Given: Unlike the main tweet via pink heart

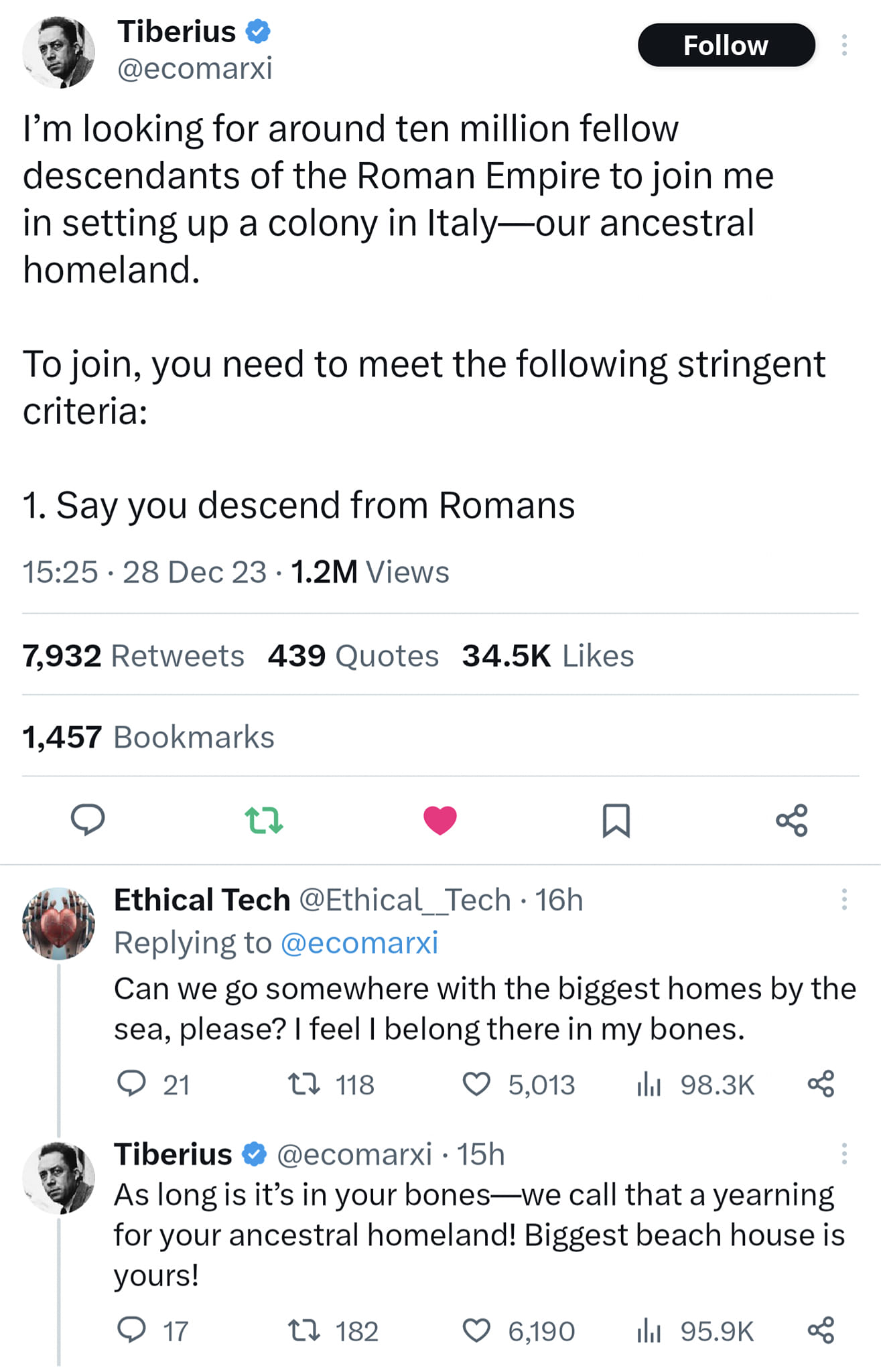Looking at the screenshot, I should point(440,819).
